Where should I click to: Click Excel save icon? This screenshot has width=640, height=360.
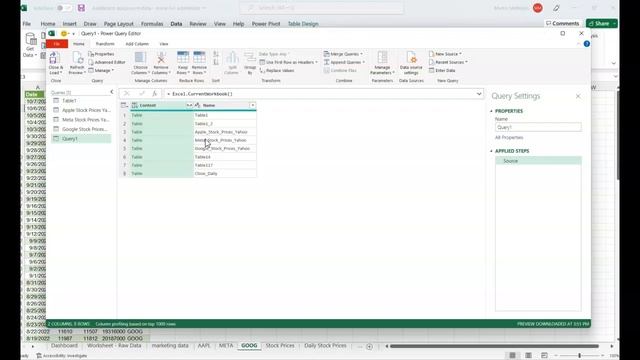click(81, 8)
